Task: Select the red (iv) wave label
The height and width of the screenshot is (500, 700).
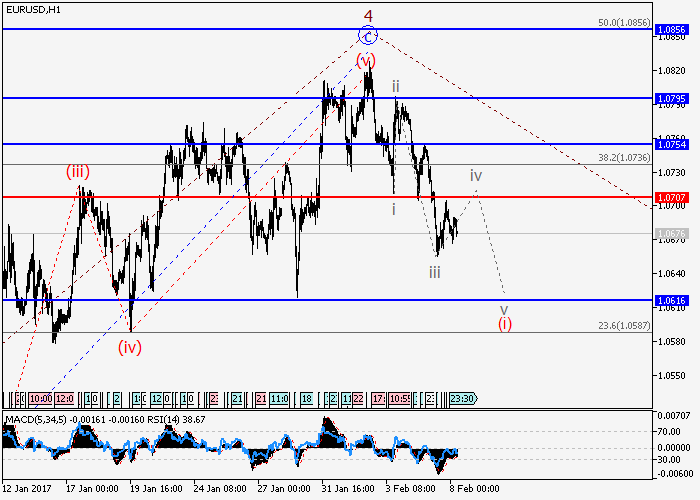Action: point(130,347)
